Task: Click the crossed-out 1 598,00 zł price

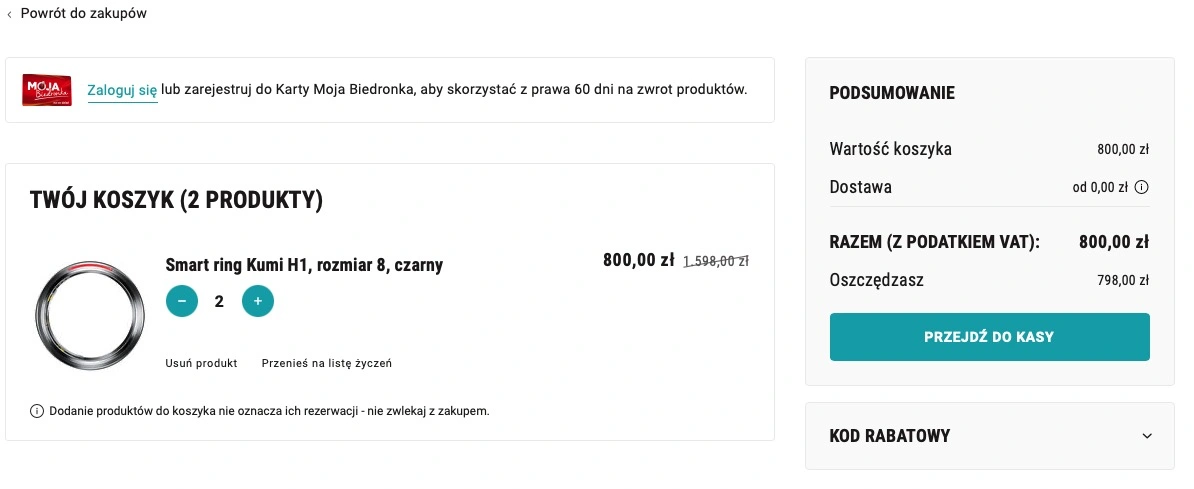Action: coord(716,261)
